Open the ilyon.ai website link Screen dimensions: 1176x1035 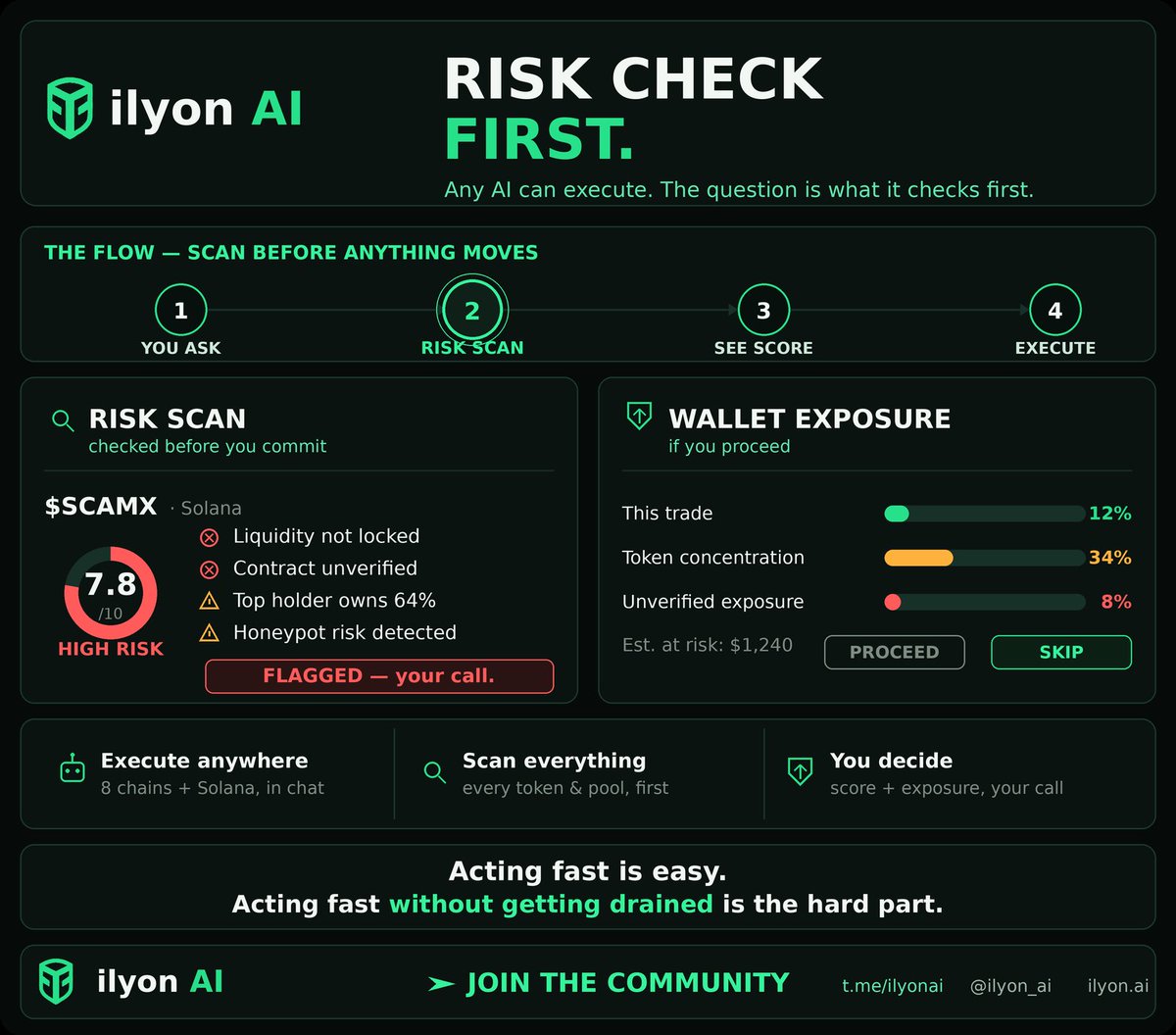click(1118, 986)
